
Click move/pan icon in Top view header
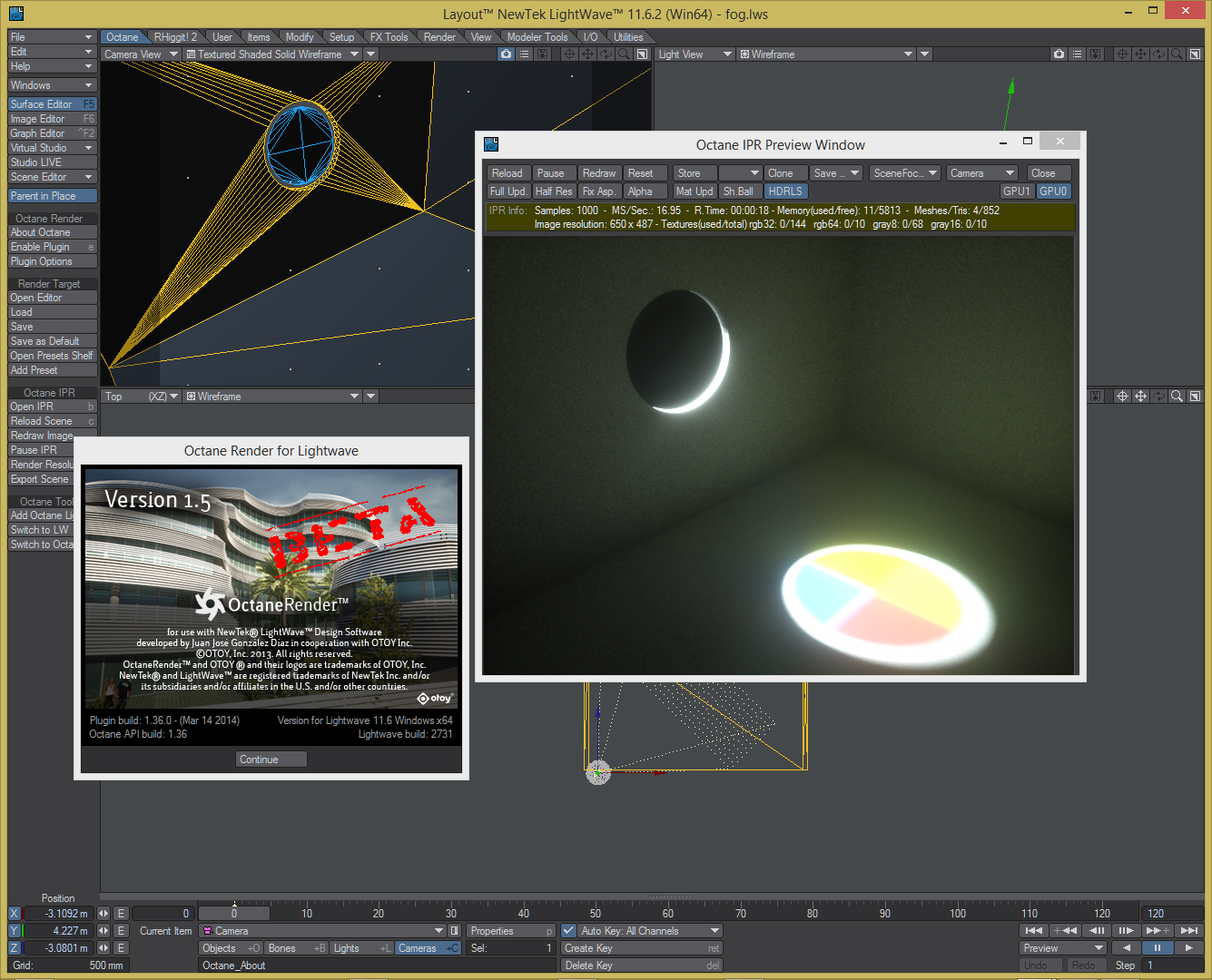[x=1140, y=397]
